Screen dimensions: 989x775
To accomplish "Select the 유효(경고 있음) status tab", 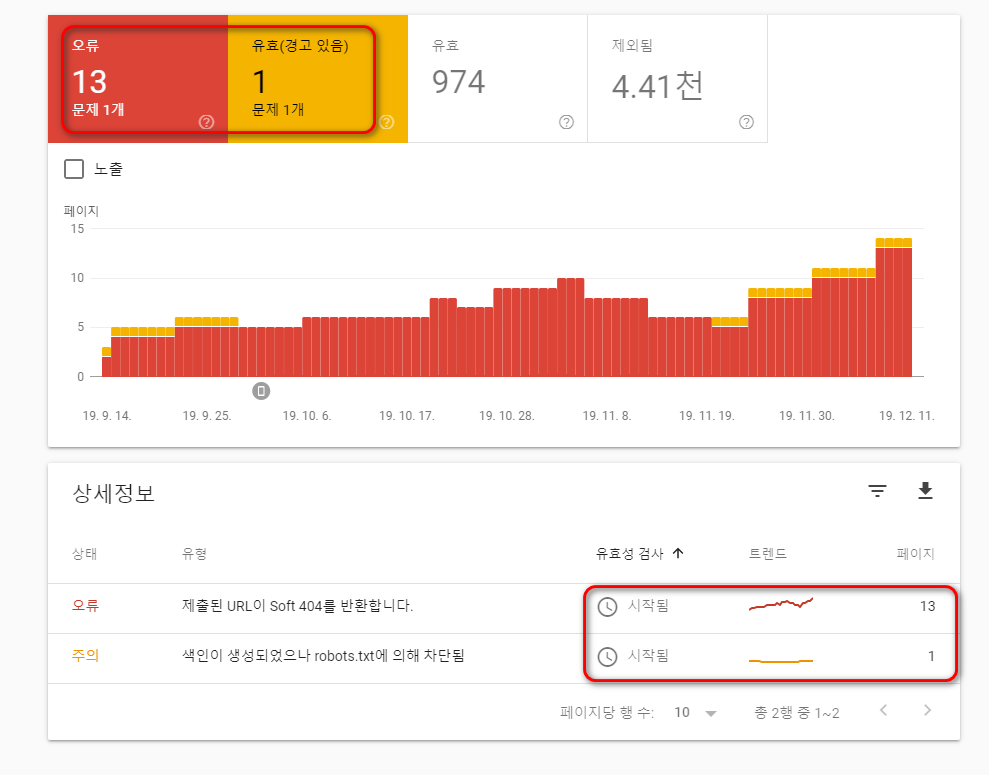I will coord(318,79).
